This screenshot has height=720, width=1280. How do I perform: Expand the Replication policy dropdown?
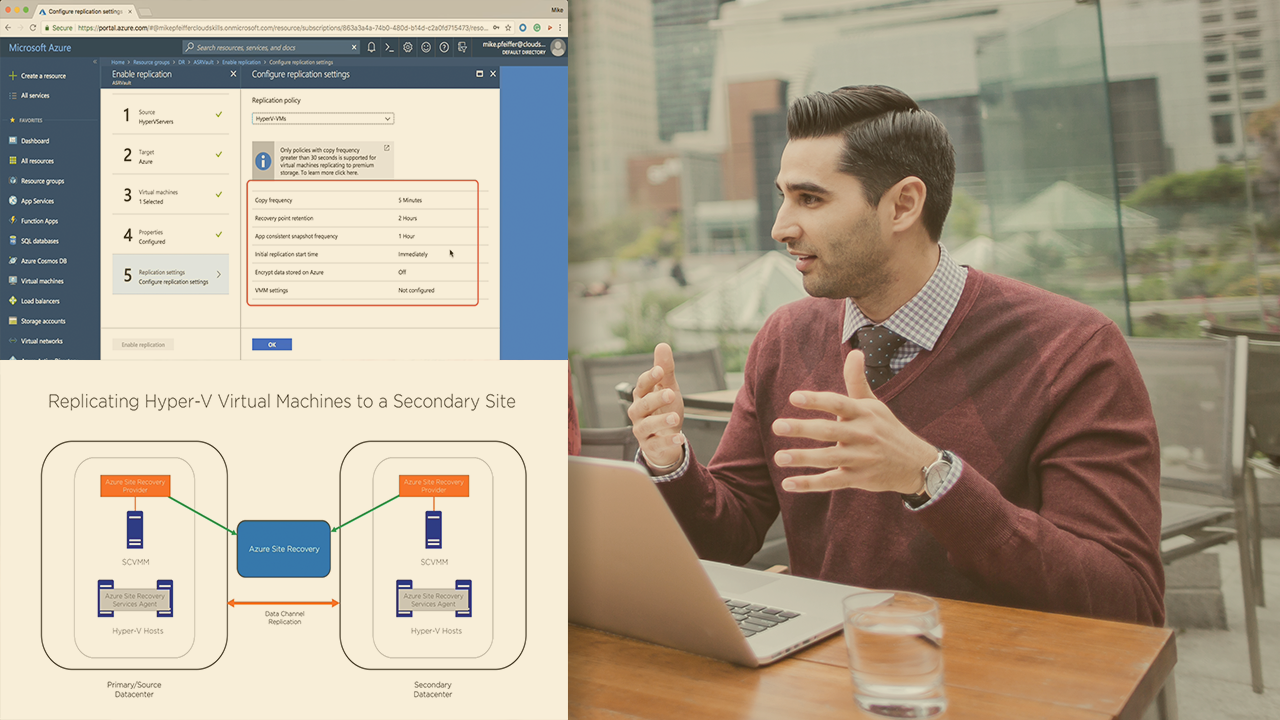pyautogui.click(x=322, y=119)
